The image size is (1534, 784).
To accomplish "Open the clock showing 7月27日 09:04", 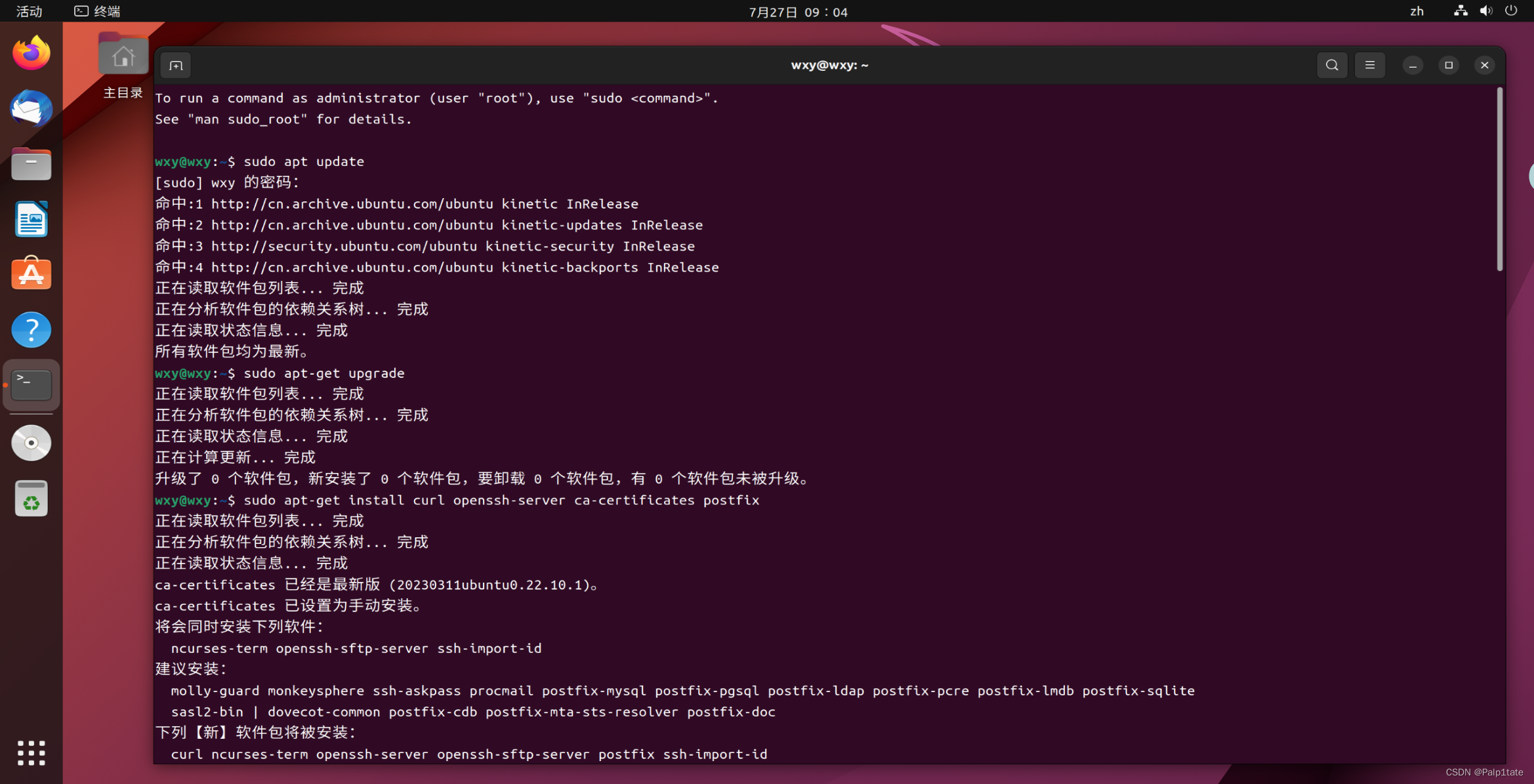I will [x=798, y=12].
